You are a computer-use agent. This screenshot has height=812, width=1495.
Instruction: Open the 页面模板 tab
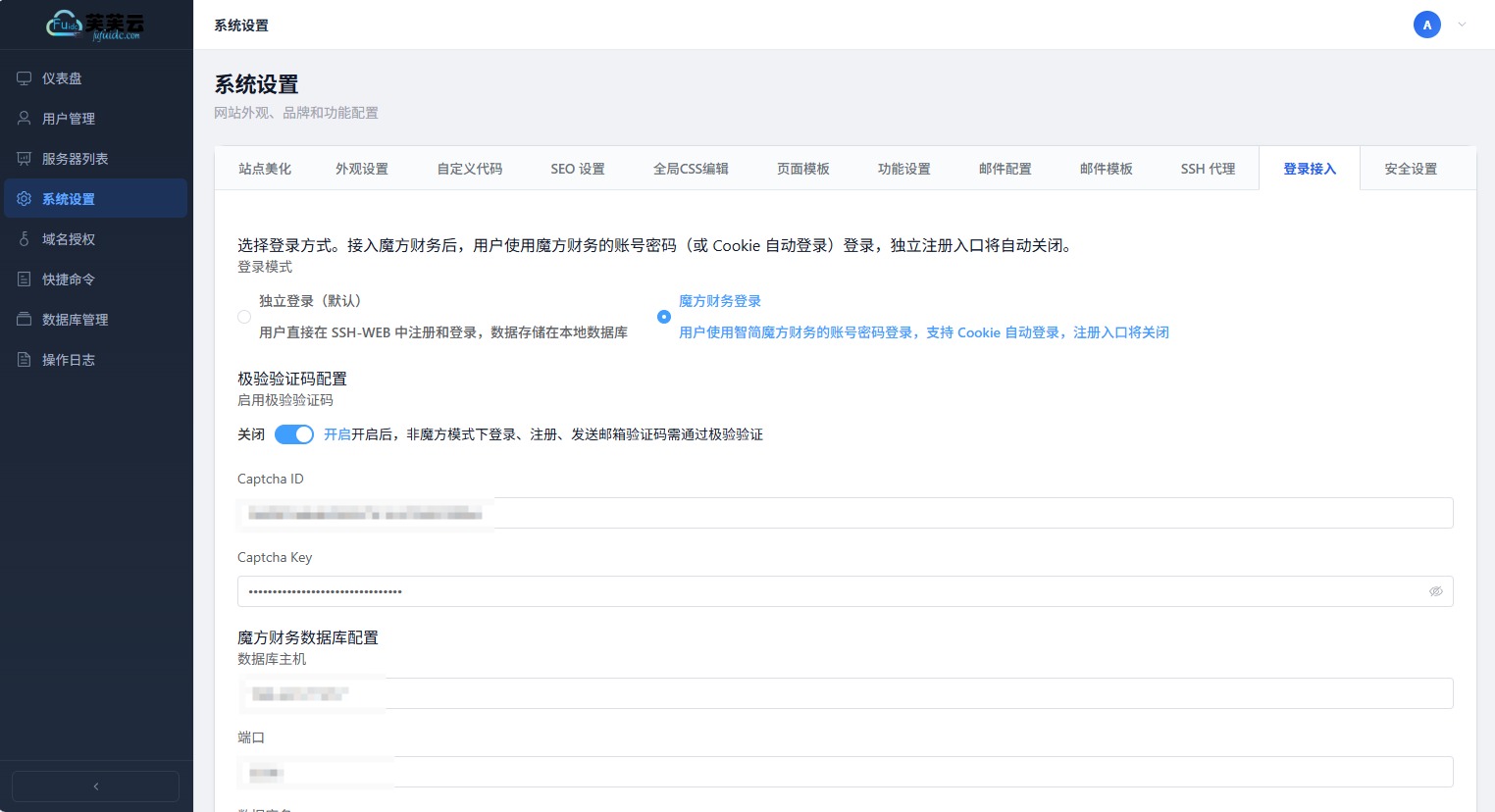pos(803,169)
